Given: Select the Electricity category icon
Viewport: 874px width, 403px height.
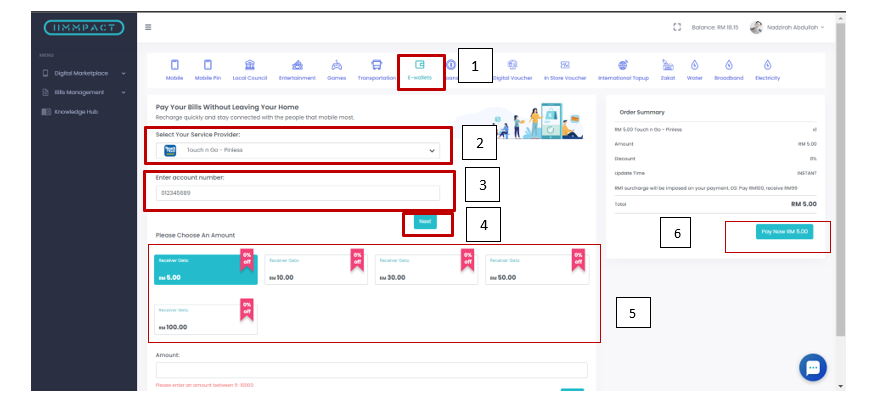Looking at the screenshot, I should click(x=767, y=67).
